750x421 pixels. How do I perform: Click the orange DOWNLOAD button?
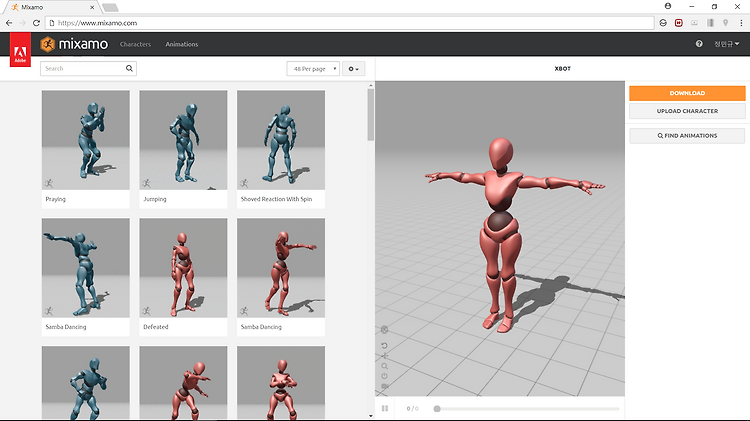687,93
